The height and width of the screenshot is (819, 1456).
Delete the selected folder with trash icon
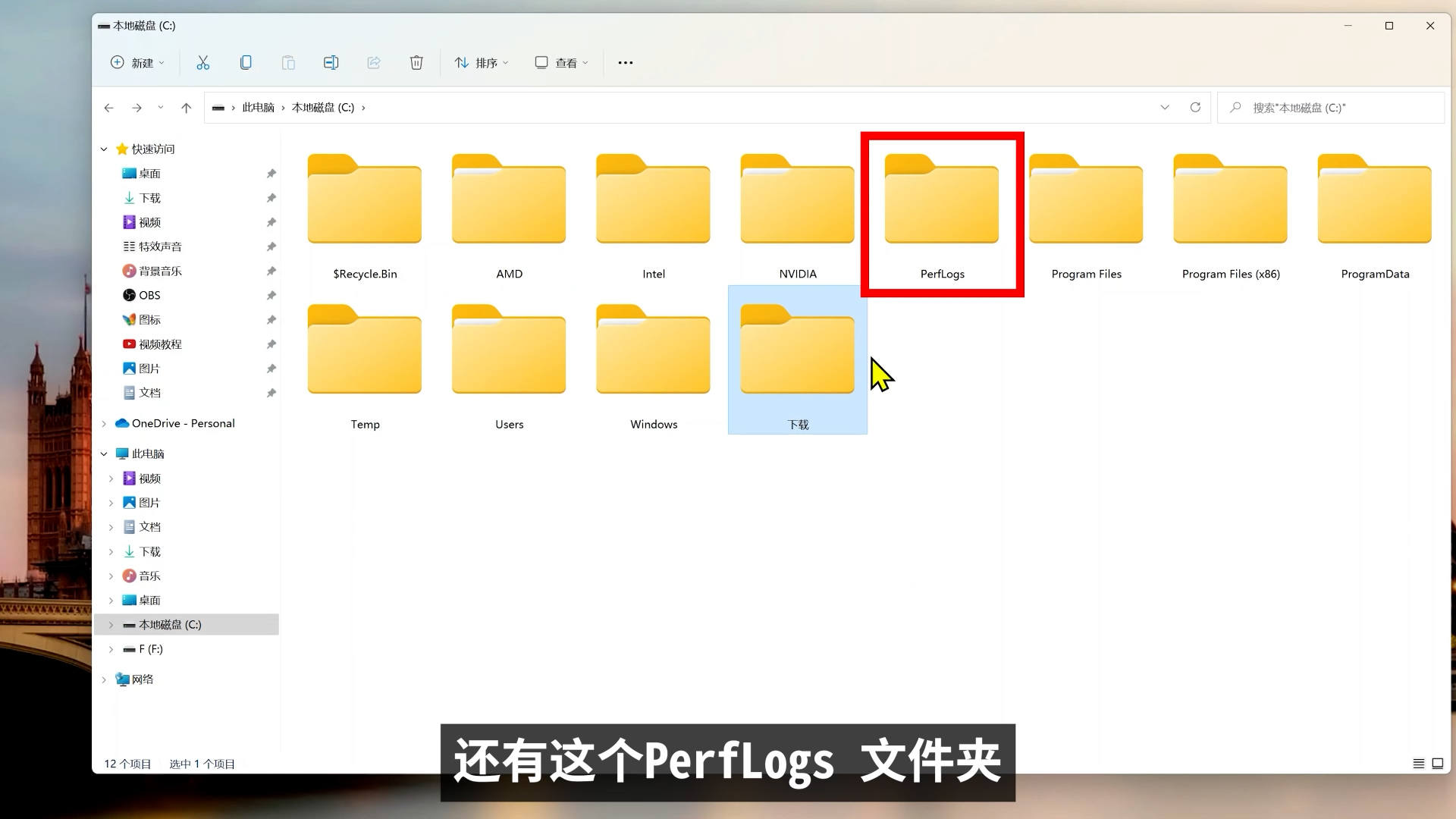pyautogui.click(x=416, y=62)
